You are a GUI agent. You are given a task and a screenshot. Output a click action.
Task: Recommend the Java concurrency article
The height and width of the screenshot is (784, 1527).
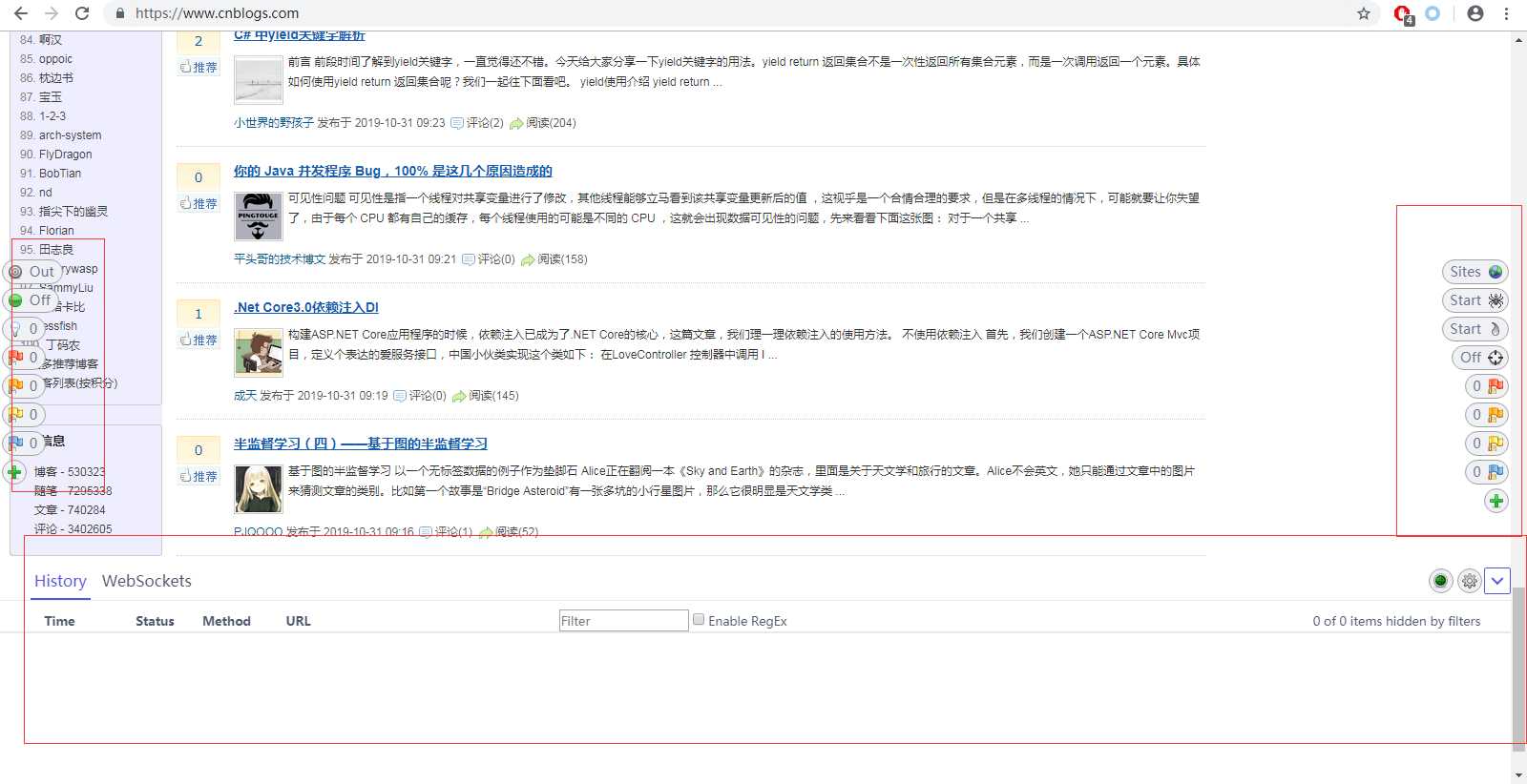[x=199, y=203]
